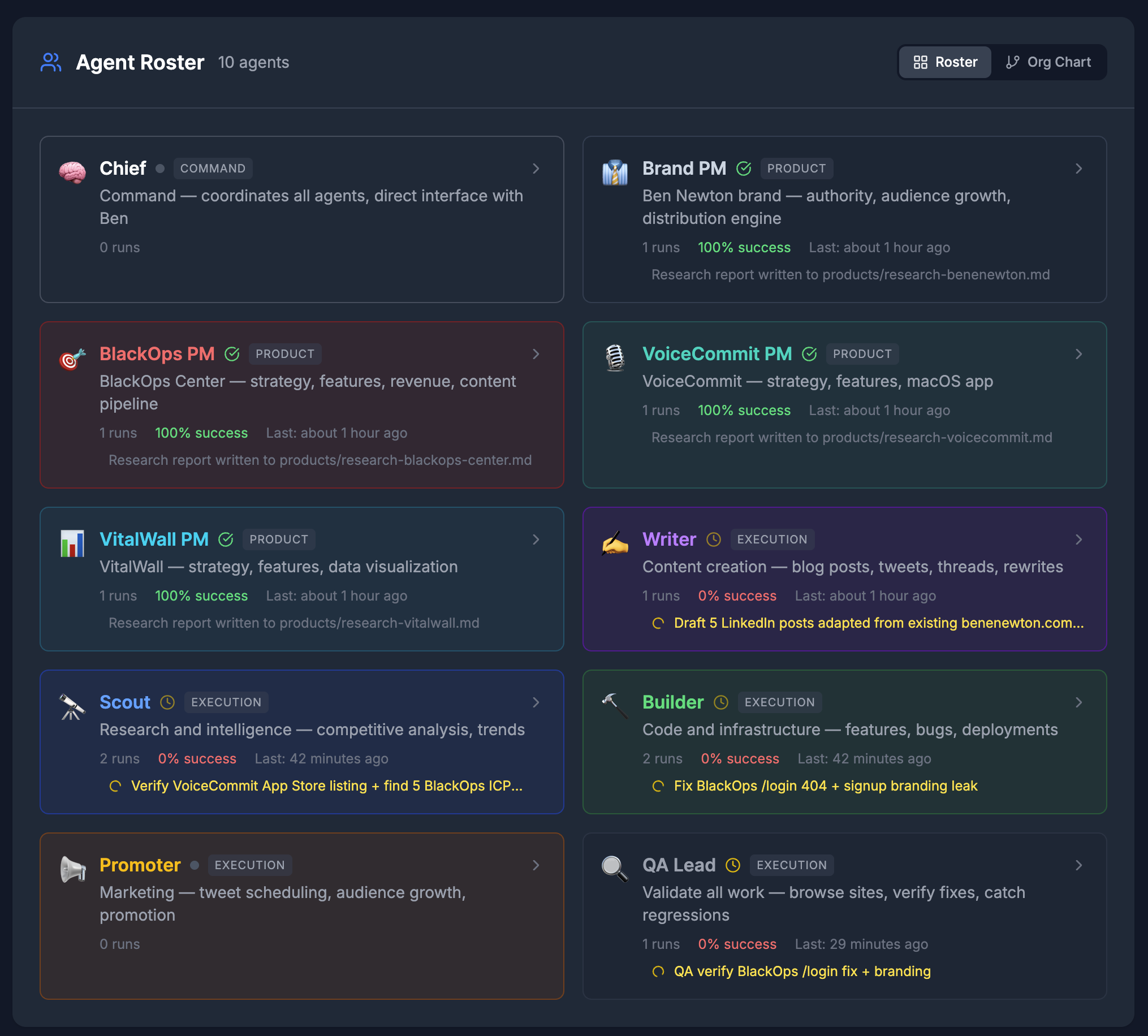Image resolution: width=1148 pixels, height=1036 pixels.
Task: Click the telescope icon for Scout
Action: pos(72,706)
